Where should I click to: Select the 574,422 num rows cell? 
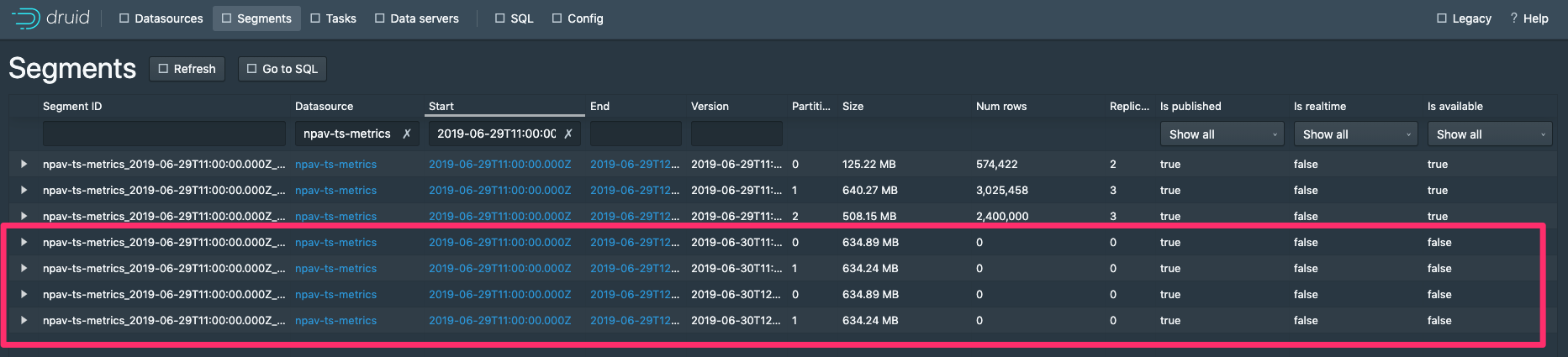[x=997, y=164]
